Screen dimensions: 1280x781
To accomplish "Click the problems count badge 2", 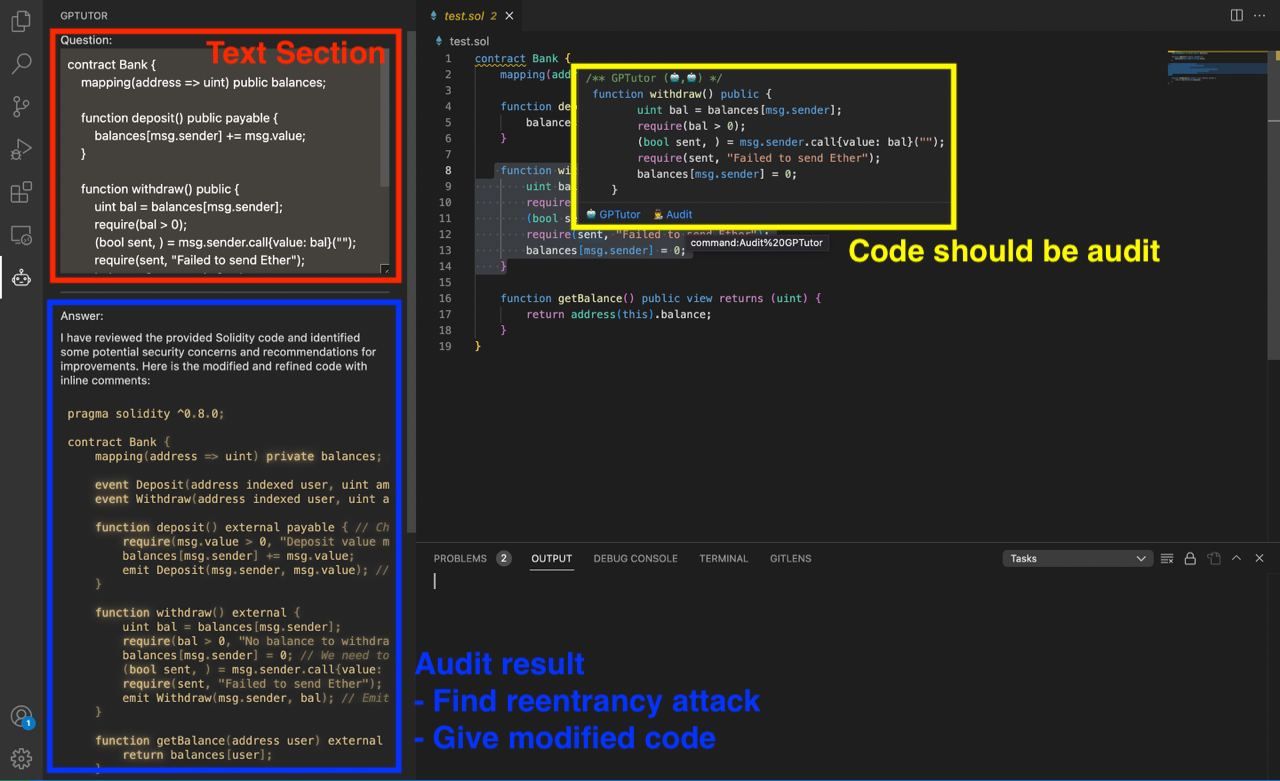I will point(504,558).
